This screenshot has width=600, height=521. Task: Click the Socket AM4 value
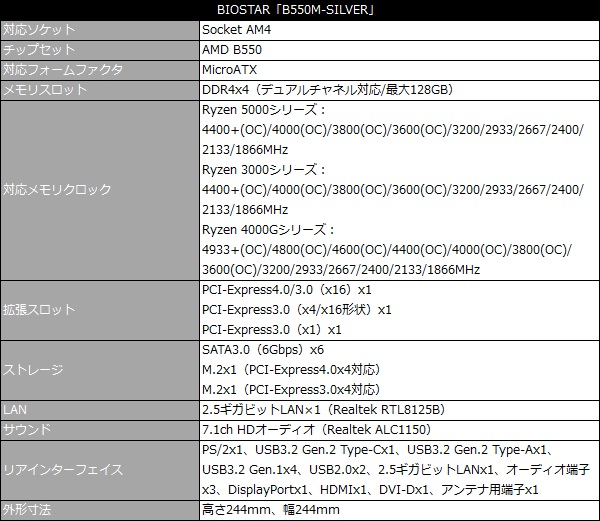236,30
